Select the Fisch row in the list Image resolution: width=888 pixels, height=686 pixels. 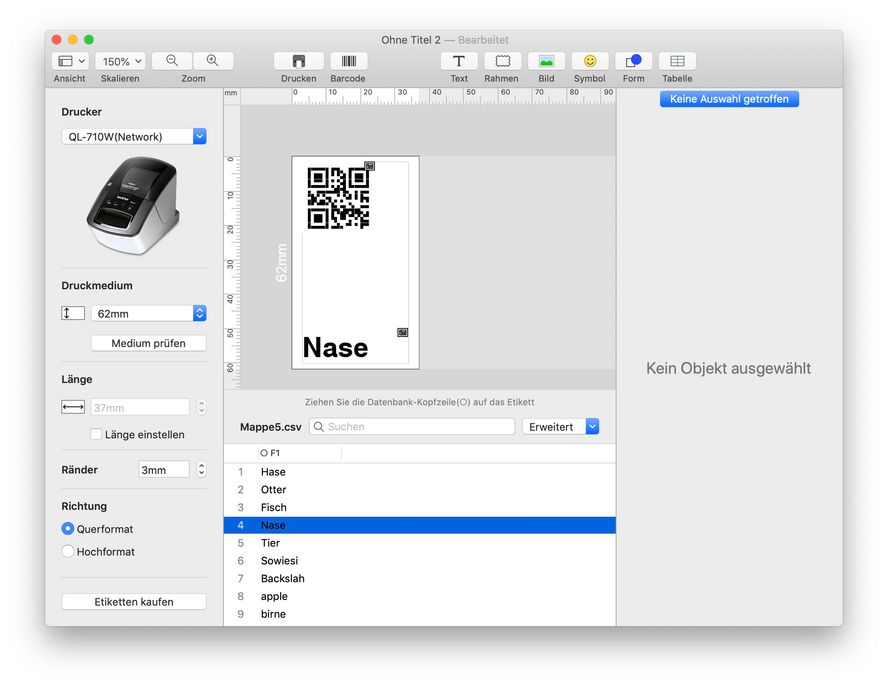click(420, 507)
